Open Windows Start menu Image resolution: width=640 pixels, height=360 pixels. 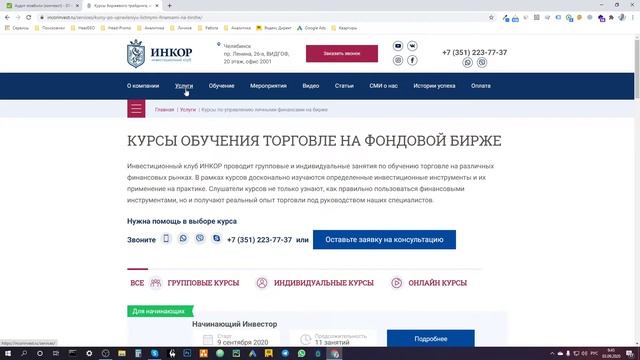tap(8, 353)
